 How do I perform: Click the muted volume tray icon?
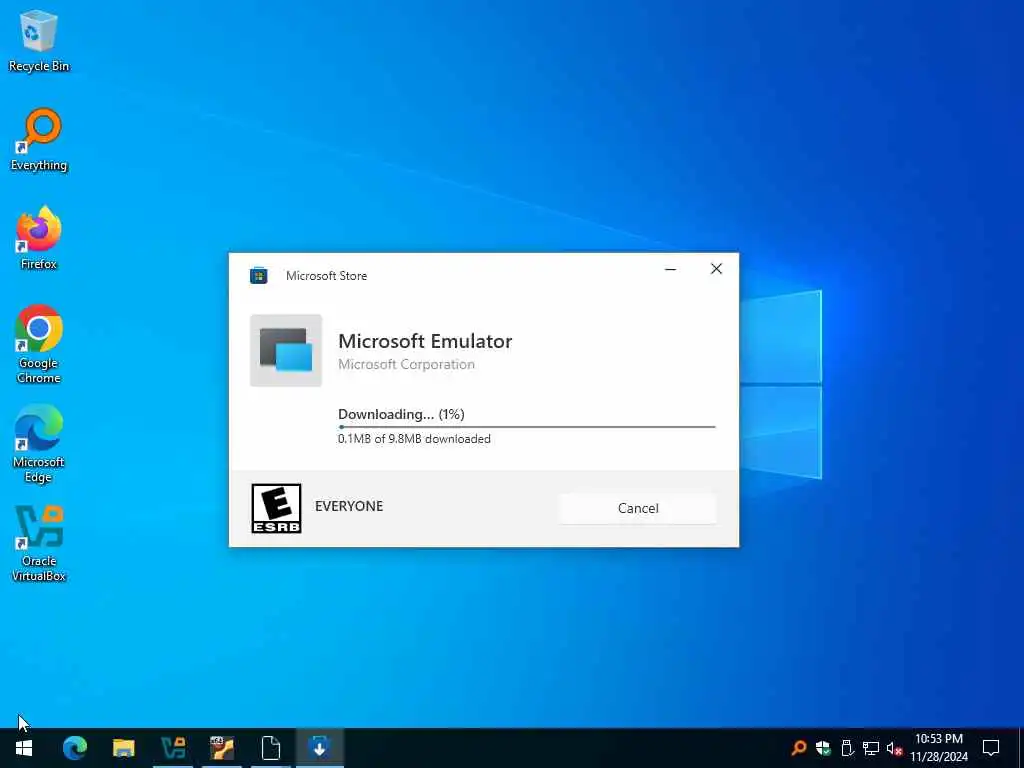[894, 748]
